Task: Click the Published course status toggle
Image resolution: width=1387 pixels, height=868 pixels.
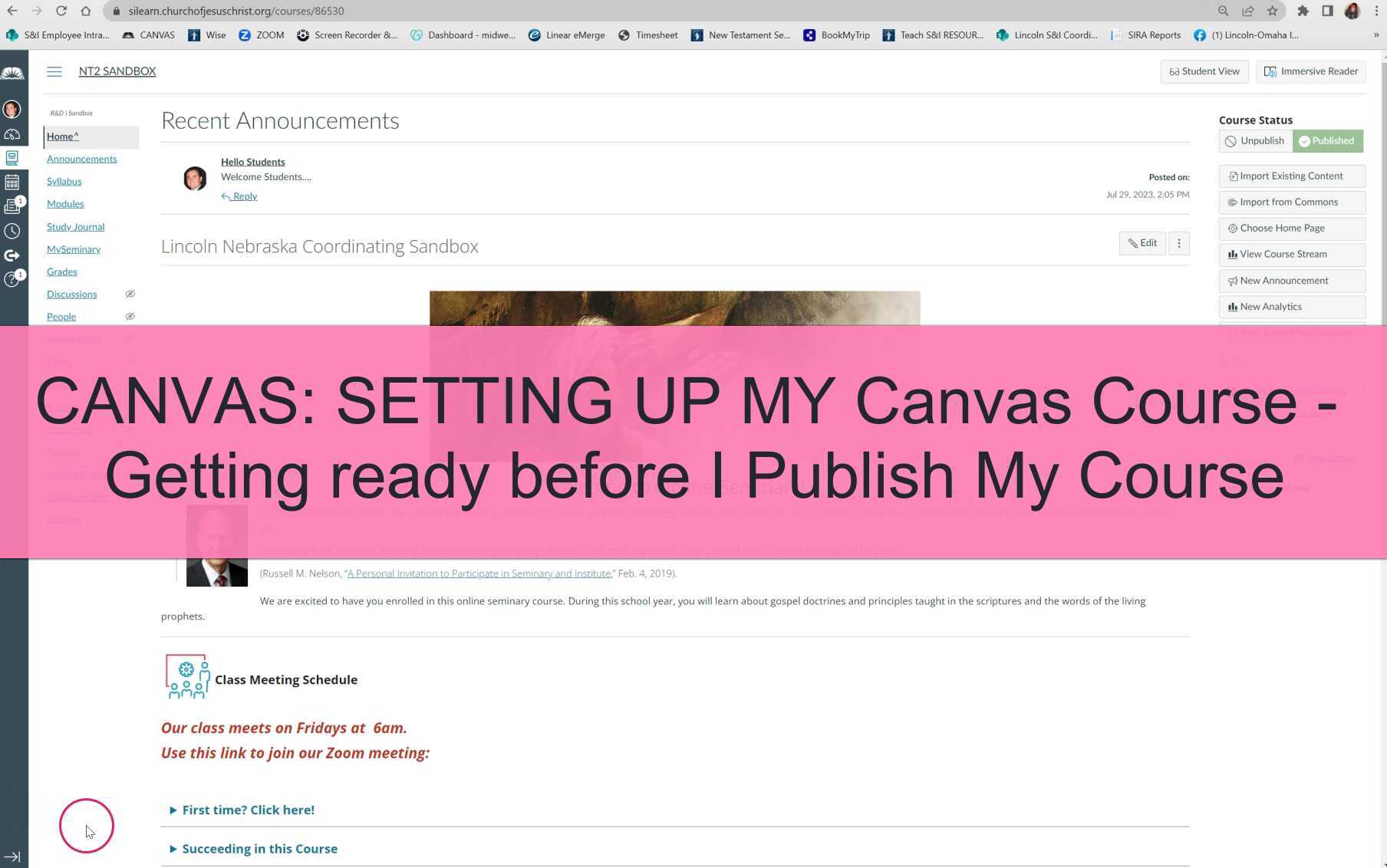Action: point(1327,140)
